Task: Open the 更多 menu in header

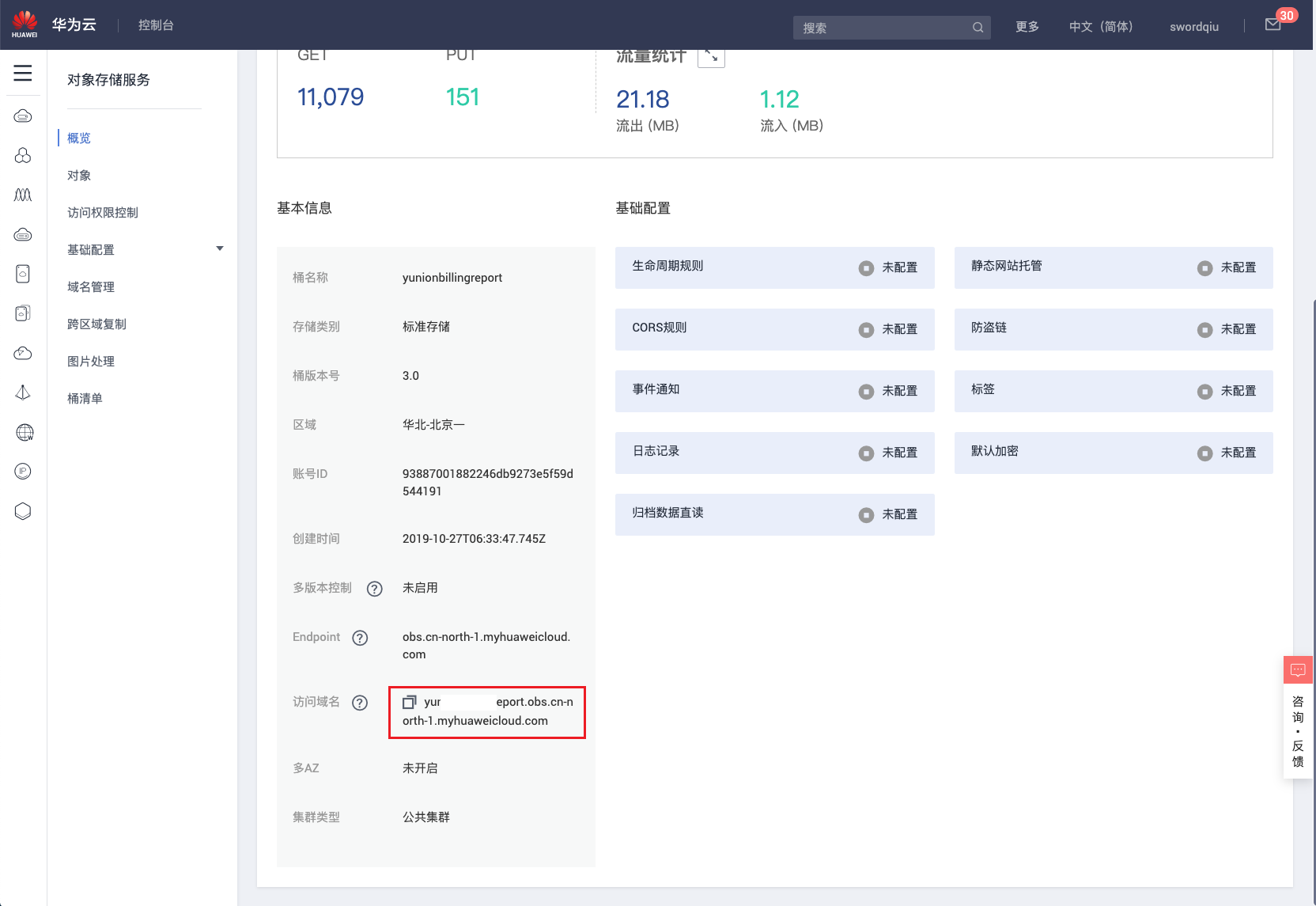Action: pyautogui.click(x=1027, y=27)
